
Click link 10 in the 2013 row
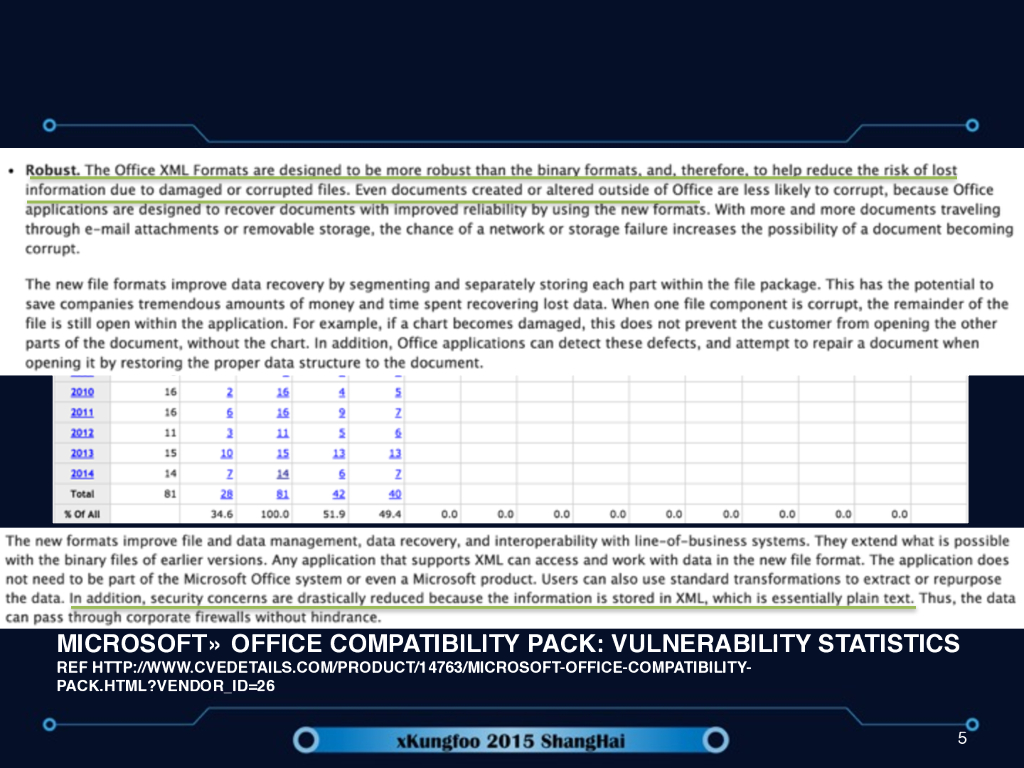(228, 453)
